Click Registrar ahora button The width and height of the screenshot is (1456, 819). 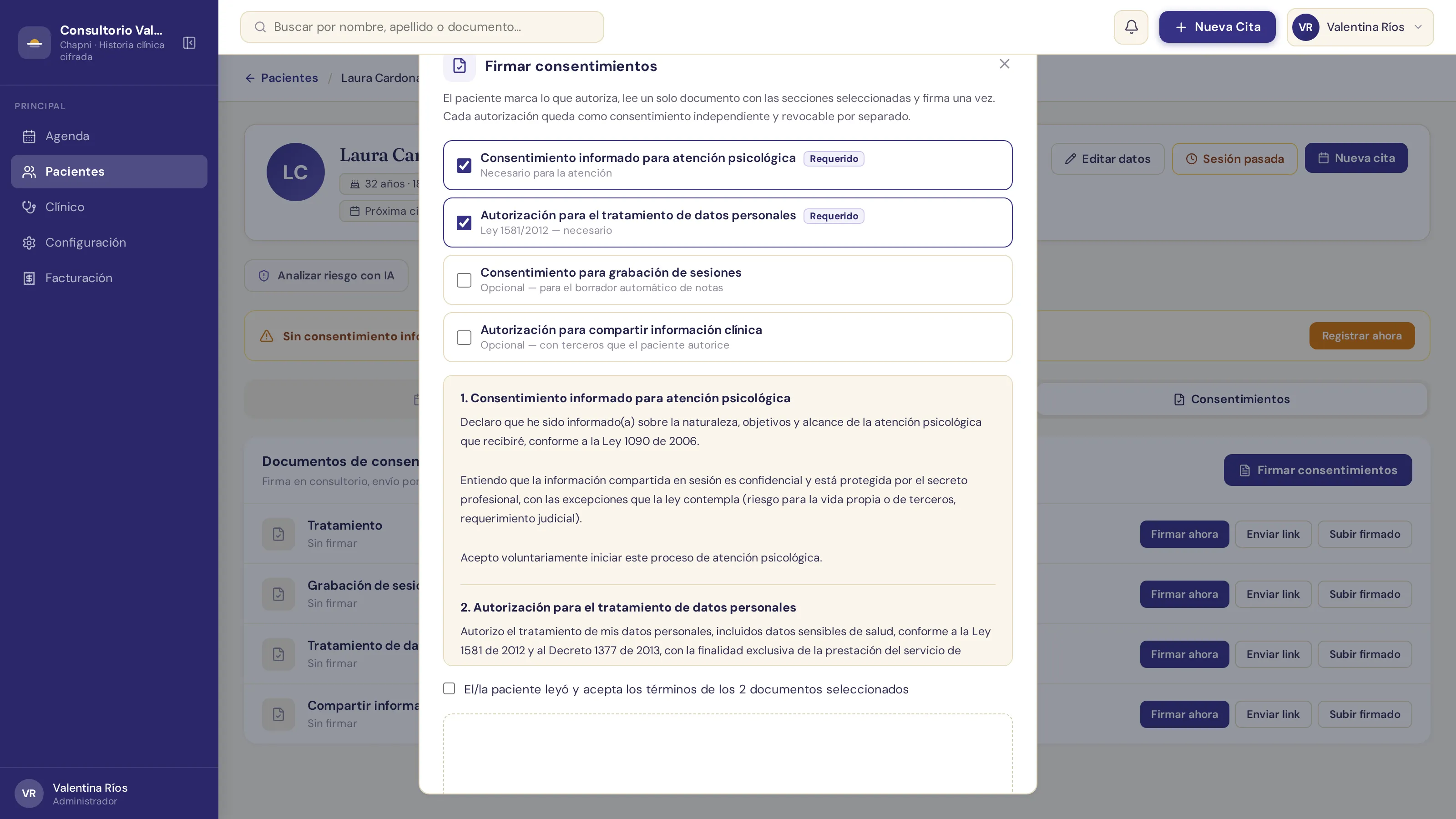pos(1362,336)
